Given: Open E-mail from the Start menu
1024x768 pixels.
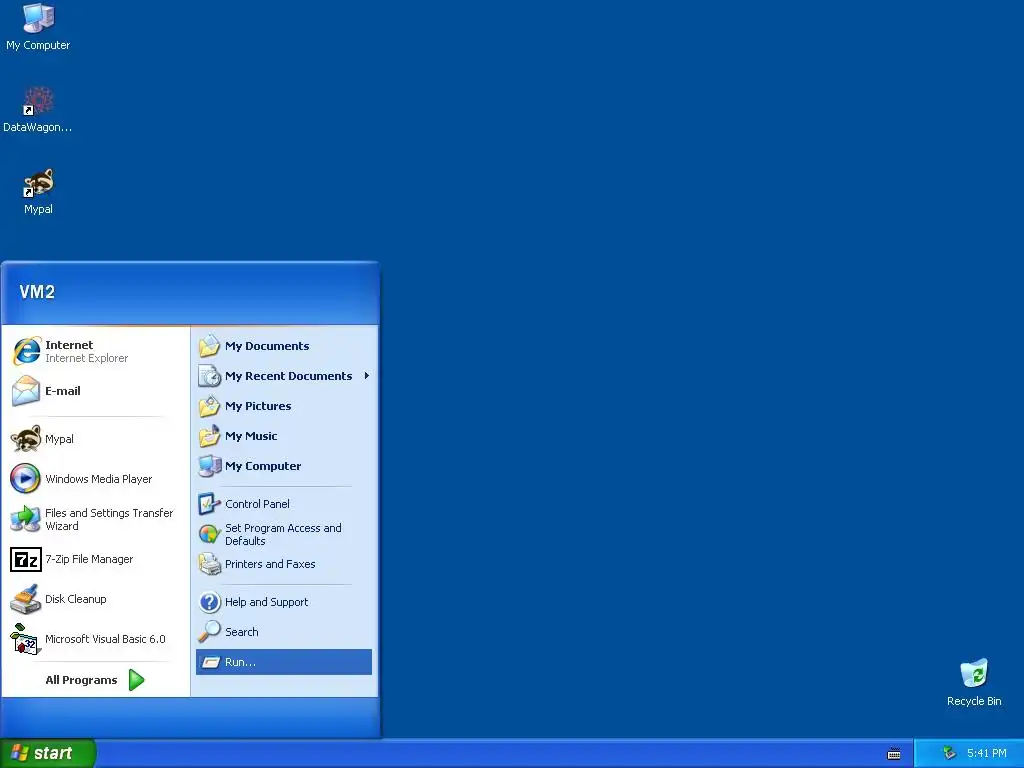Looking at the screenshot, I should point(95,391).
